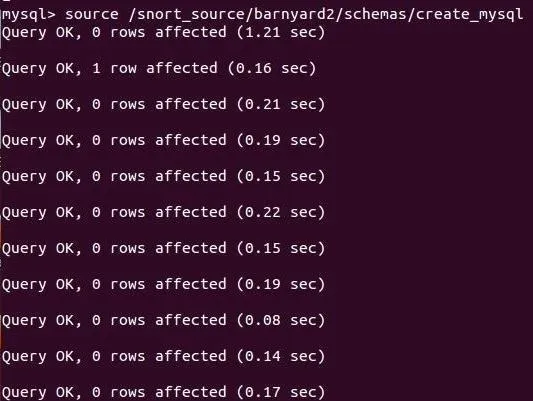The image size is (533, 401).
Task: Click the line showing 1.21 sec
Action: pos(164,33)
